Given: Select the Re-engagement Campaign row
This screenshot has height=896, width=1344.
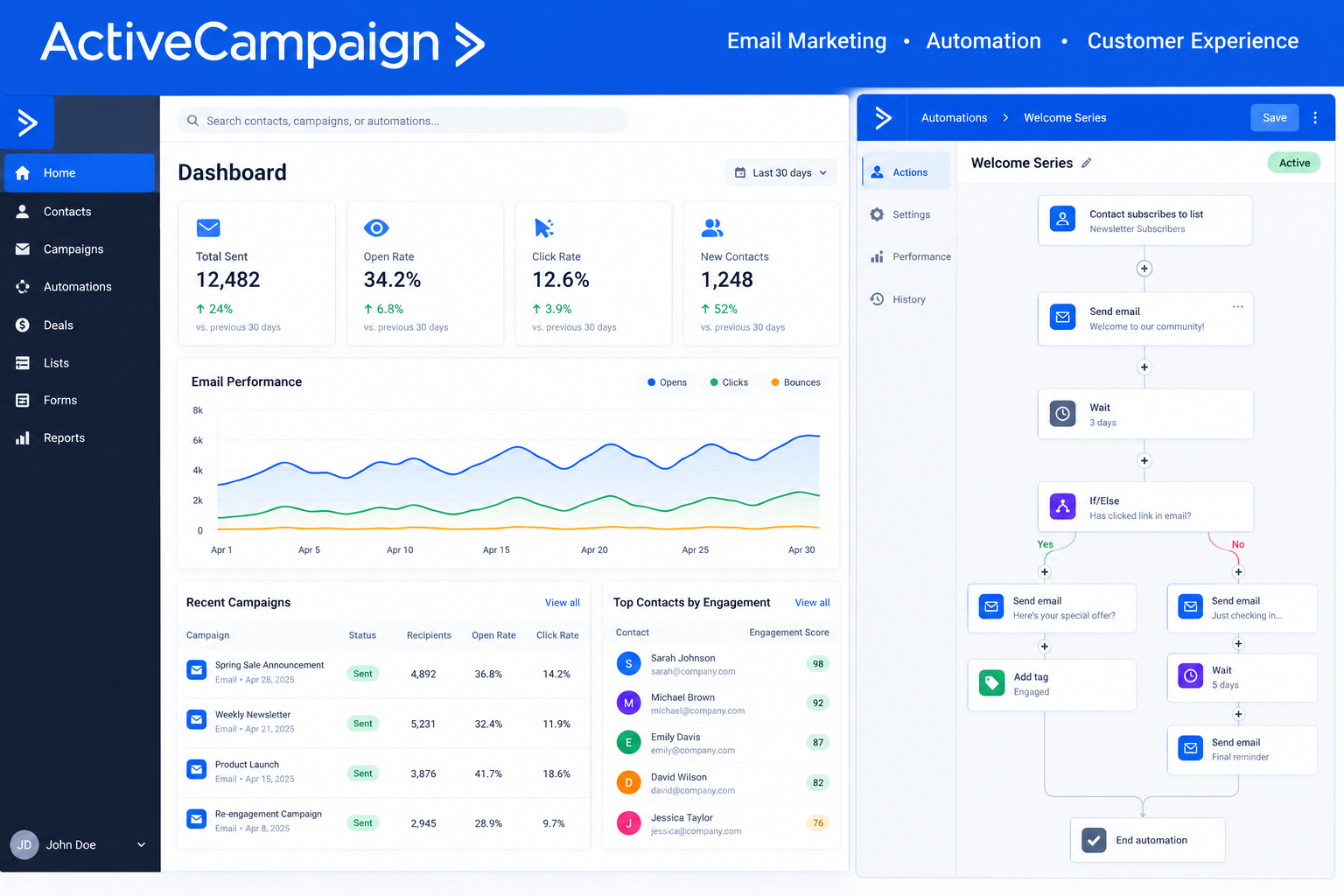Looking at the screenshot, I should (383, 822).
